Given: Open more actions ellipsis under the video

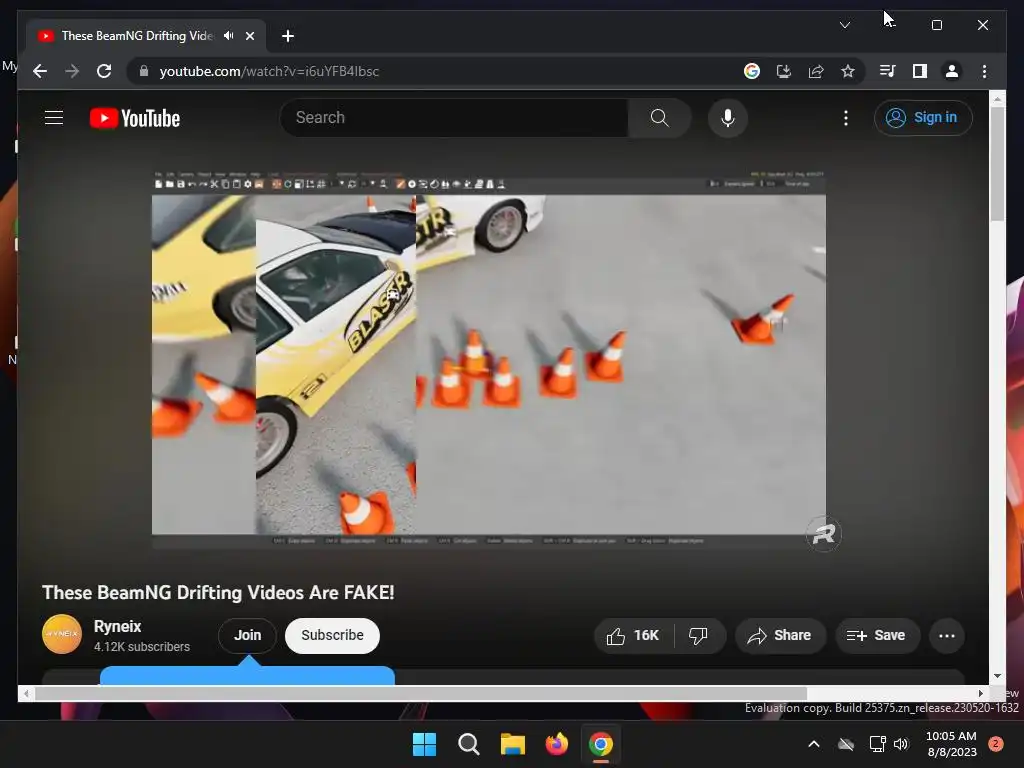Looking at the screenshot, I should (x=947, y=635).
